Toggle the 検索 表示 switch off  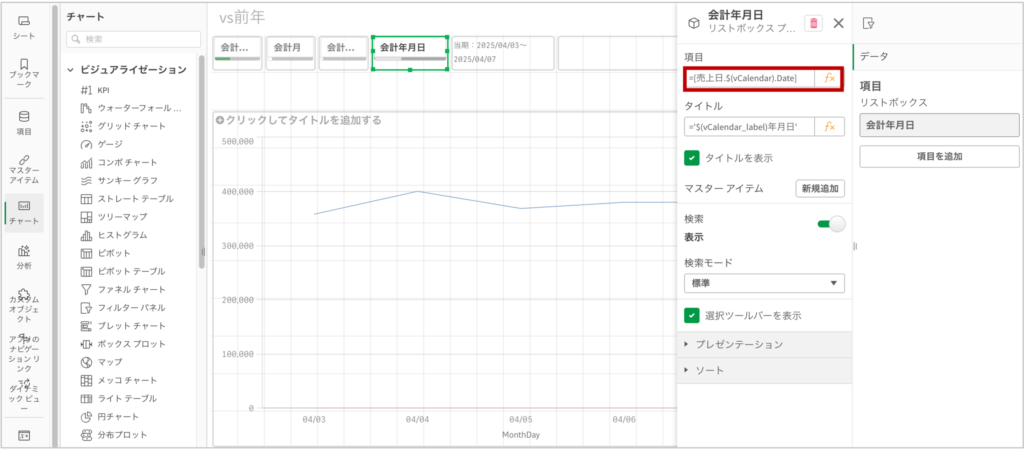click(830, 223)
